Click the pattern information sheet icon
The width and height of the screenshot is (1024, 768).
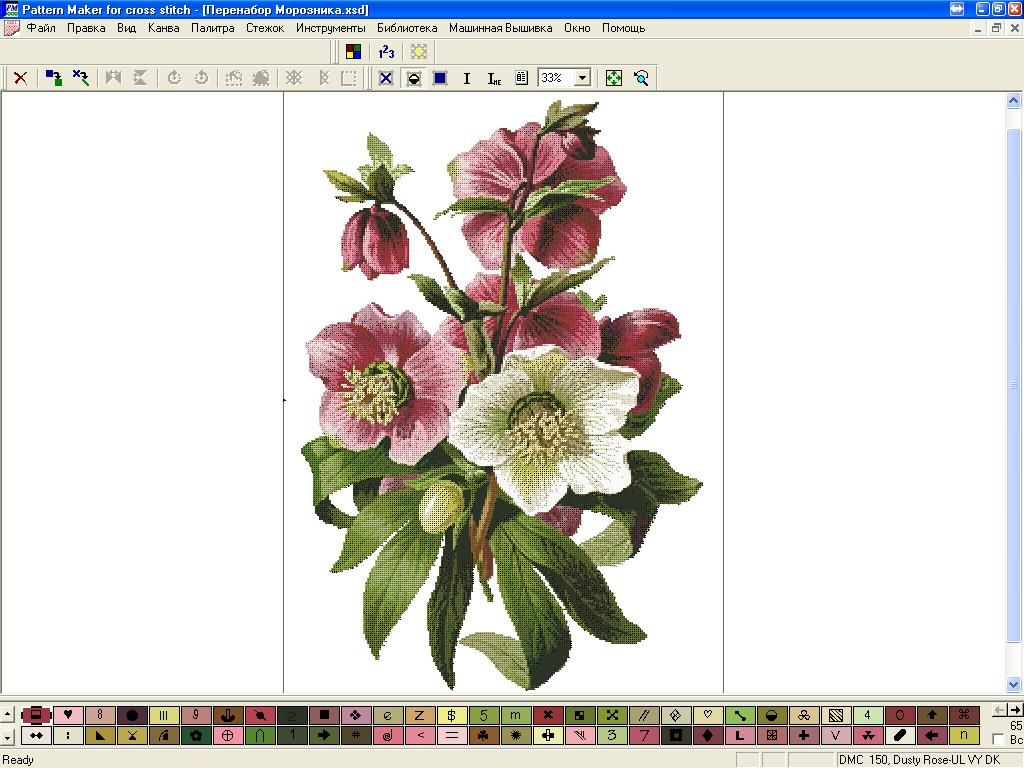click(521, 78)
